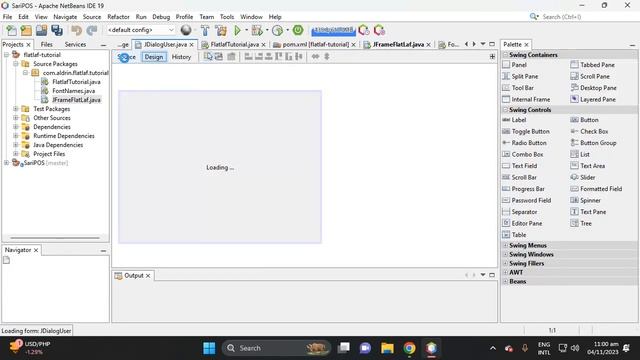
Task: Click the Open Project toolbar icon
Action: [x=41, y=30]
